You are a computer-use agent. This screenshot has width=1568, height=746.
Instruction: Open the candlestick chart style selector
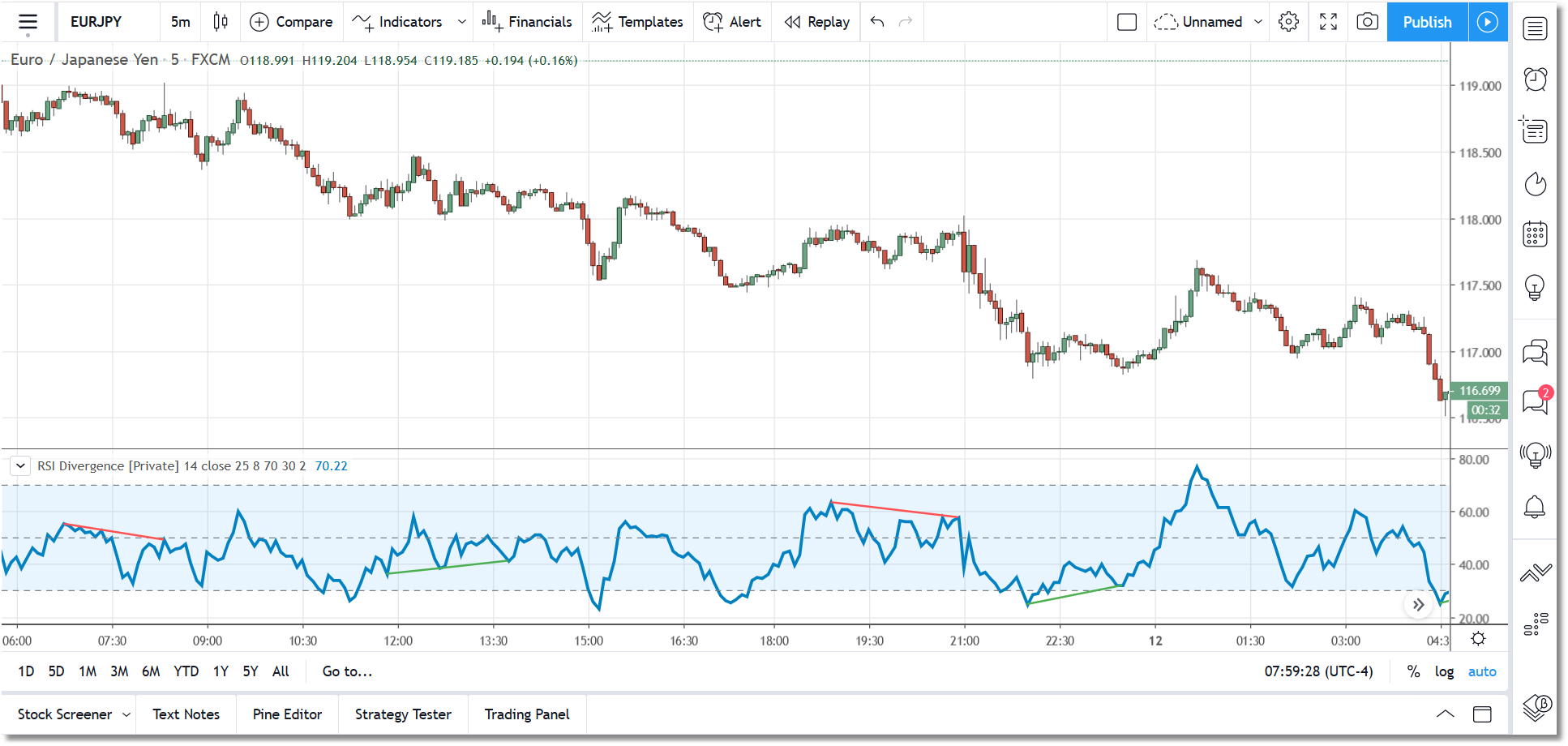click(221, 22)
